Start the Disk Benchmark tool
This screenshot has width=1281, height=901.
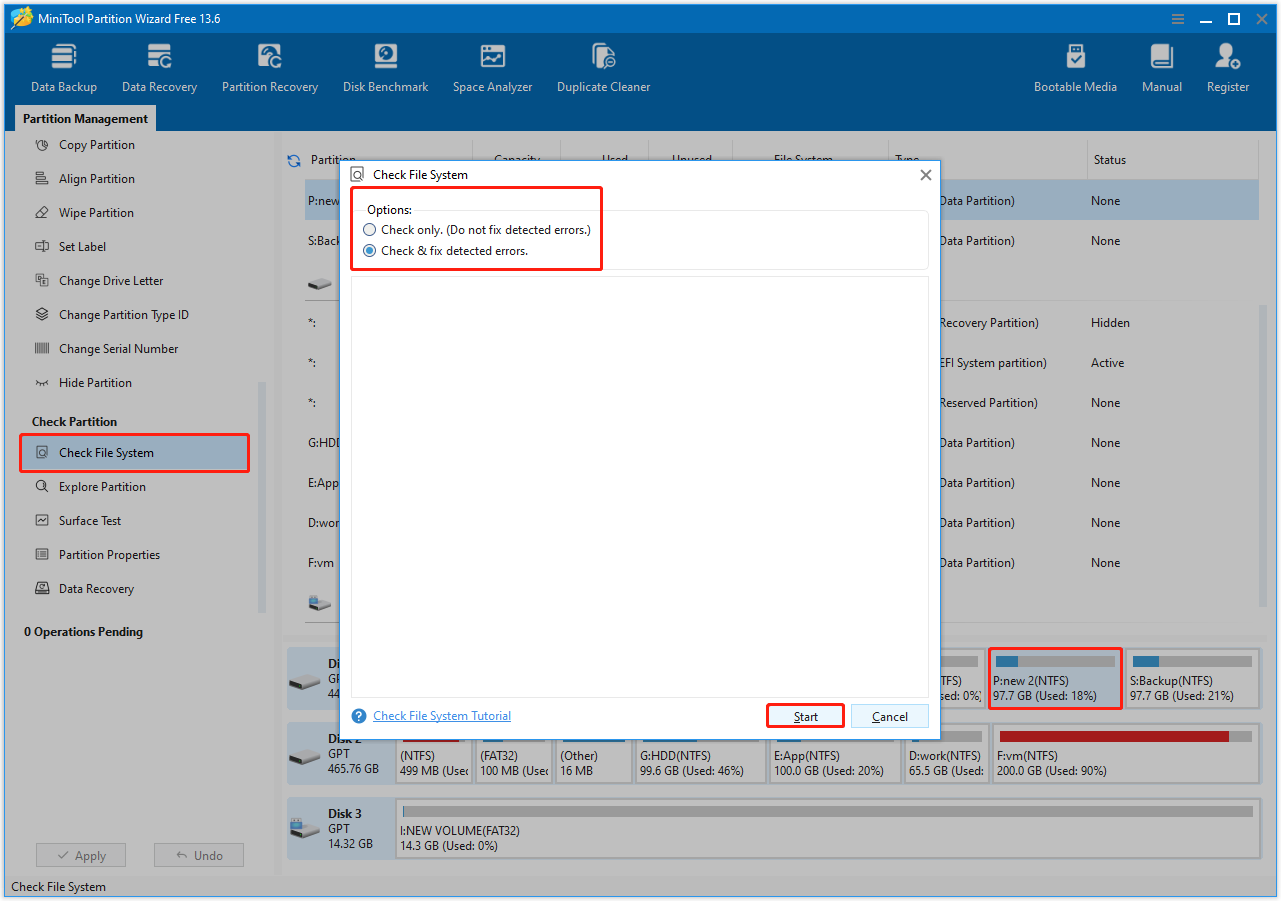(x=385, y=68)
